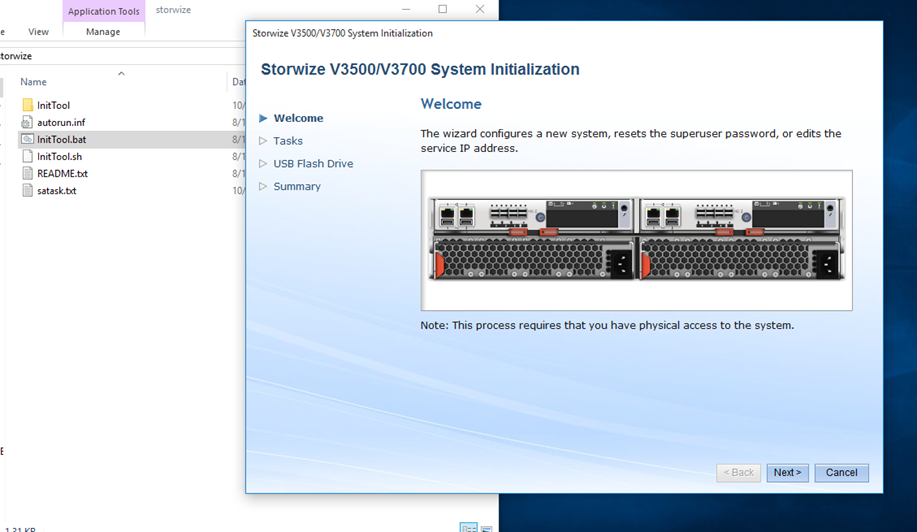Click the triangle beside Welcome step
The width and height of the screenshot is (917, 532).
point(263,118)
